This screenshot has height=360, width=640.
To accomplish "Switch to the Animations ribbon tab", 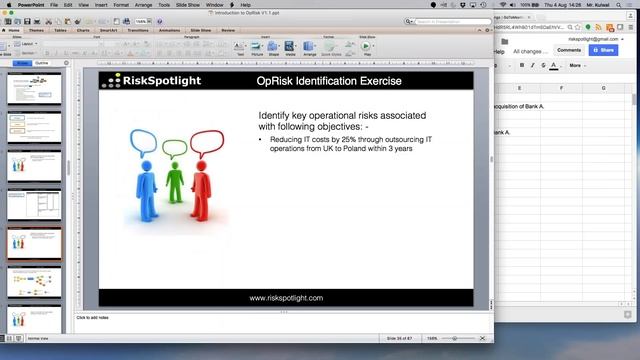I will [169, 30].
